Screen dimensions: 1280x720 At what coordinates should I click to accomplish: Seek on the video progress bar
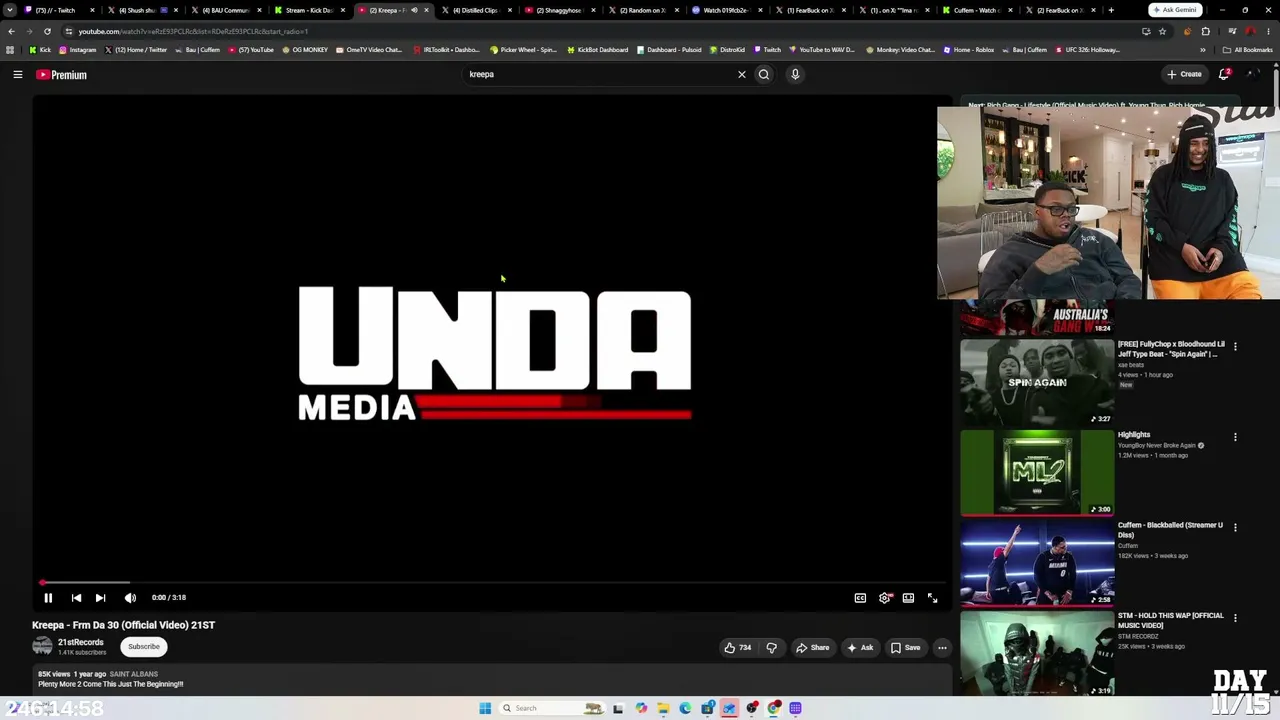(492, 582)
